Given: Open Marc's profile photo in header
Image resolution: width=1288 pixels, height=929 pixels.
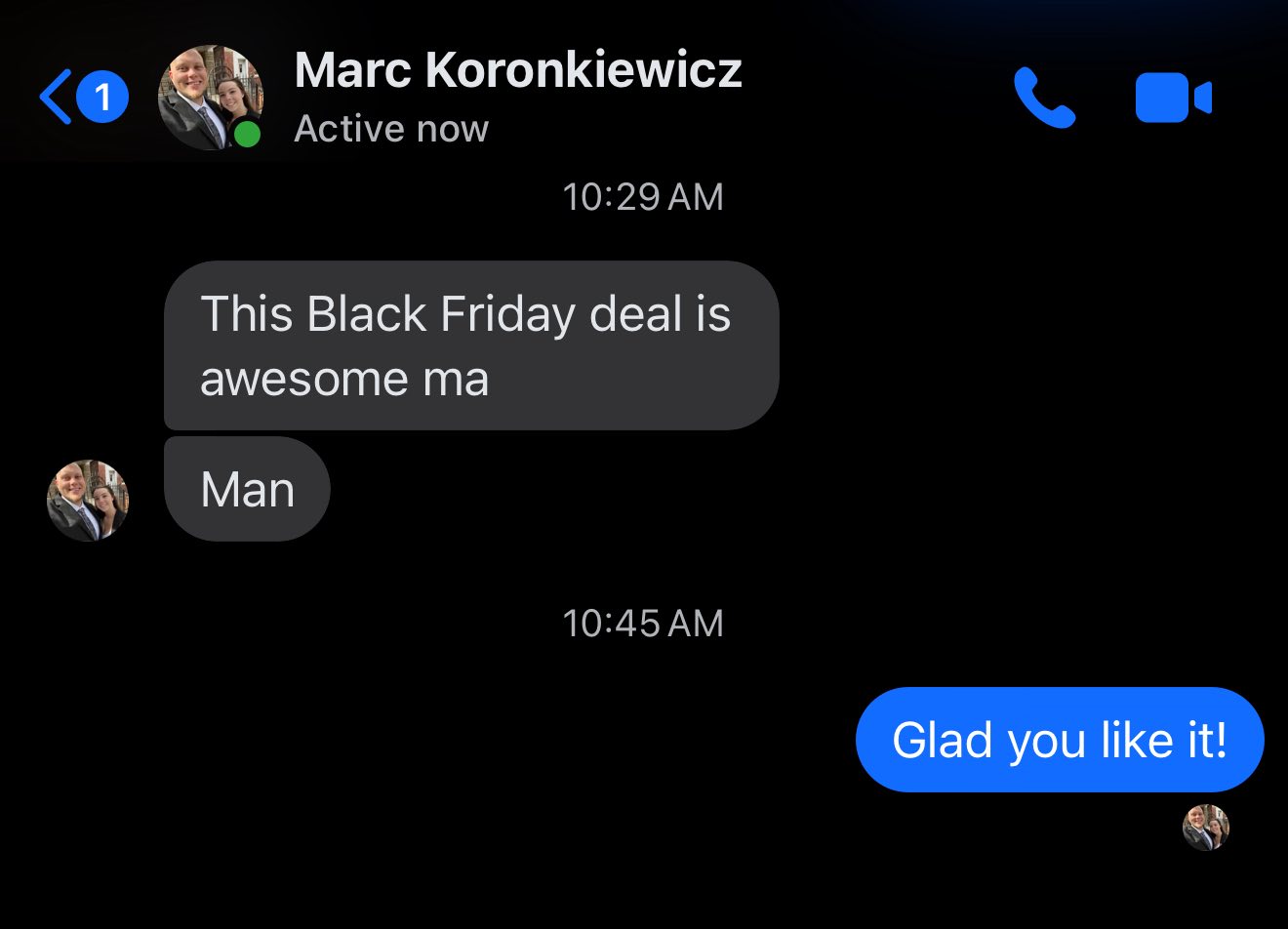Looking at the screenshot, I should coord(211,98).
